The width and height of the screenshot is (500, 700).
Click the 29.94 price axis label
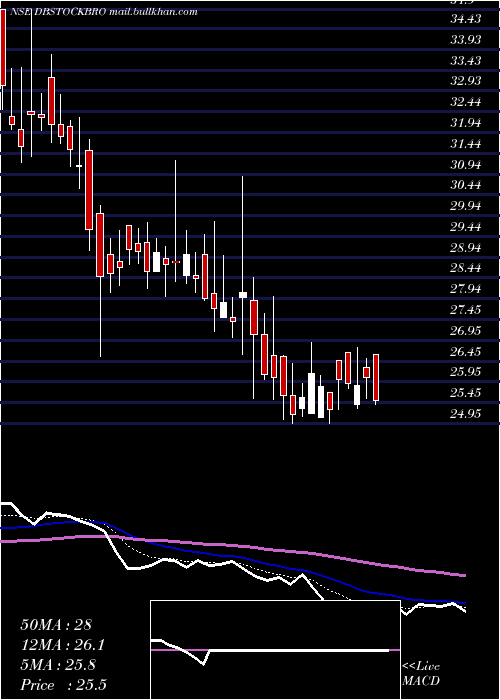[467, 206]
